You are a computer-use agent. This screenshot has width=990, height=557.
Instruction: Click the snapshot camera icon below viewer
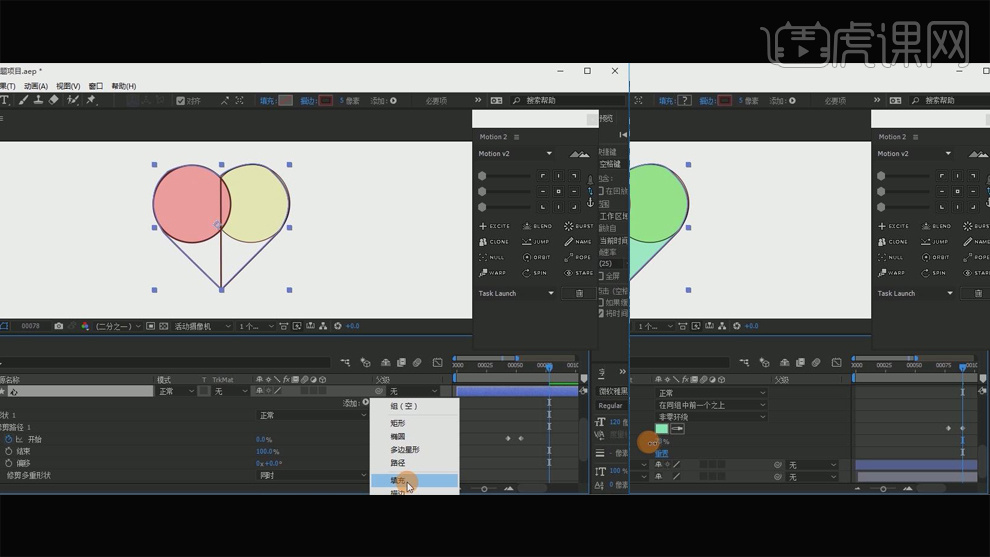pos(59,326)
